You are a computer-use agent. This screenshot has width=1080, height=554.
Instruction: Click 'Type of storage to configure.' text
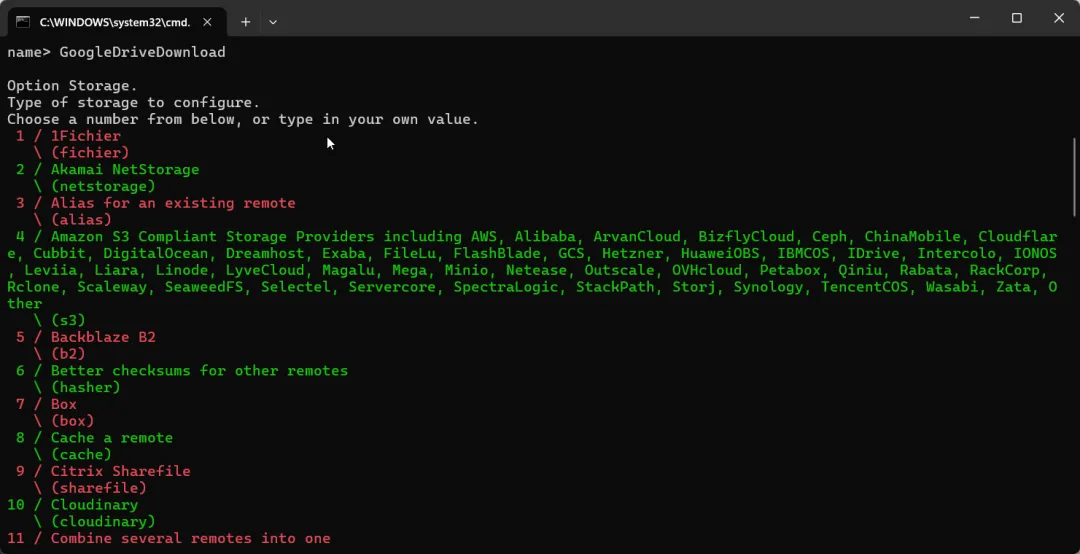tap(134, 103)
